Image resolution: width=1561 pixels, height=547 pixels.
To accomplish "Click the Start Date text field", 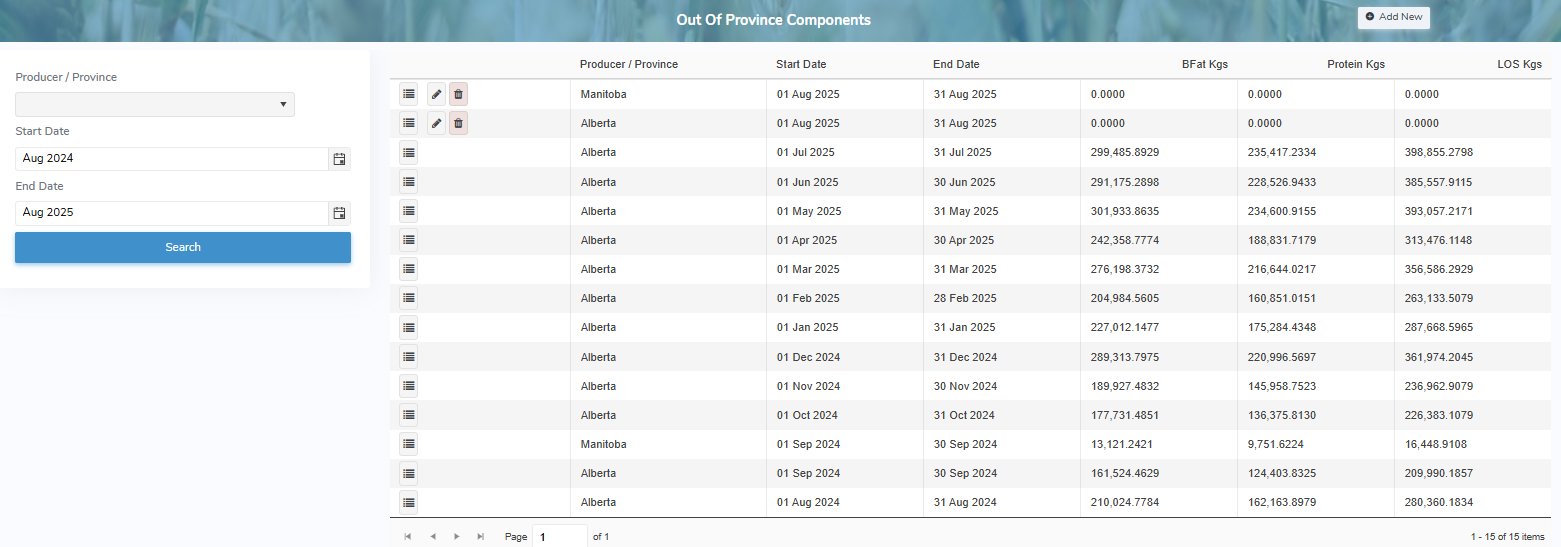I will 171,159.
